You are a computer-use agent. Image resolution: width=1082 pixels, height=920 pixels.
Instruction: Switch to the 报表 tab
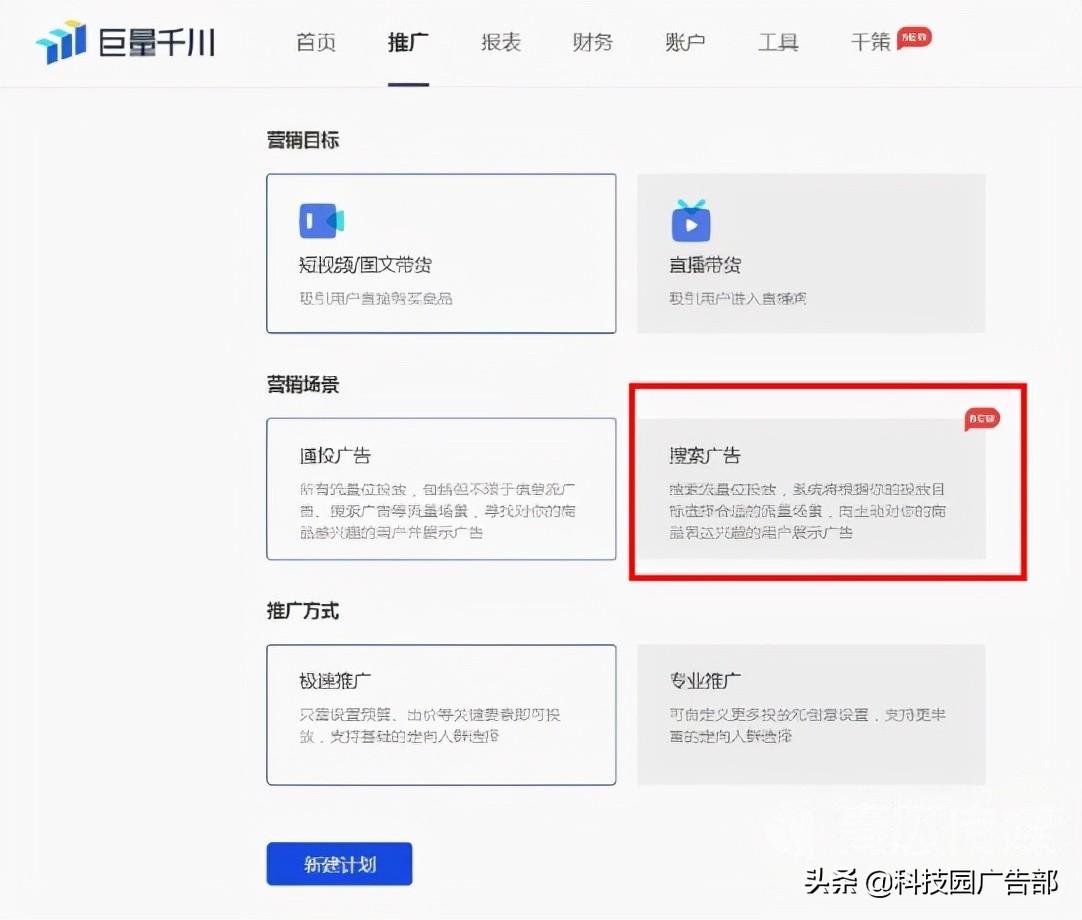(x=500, y=43)
